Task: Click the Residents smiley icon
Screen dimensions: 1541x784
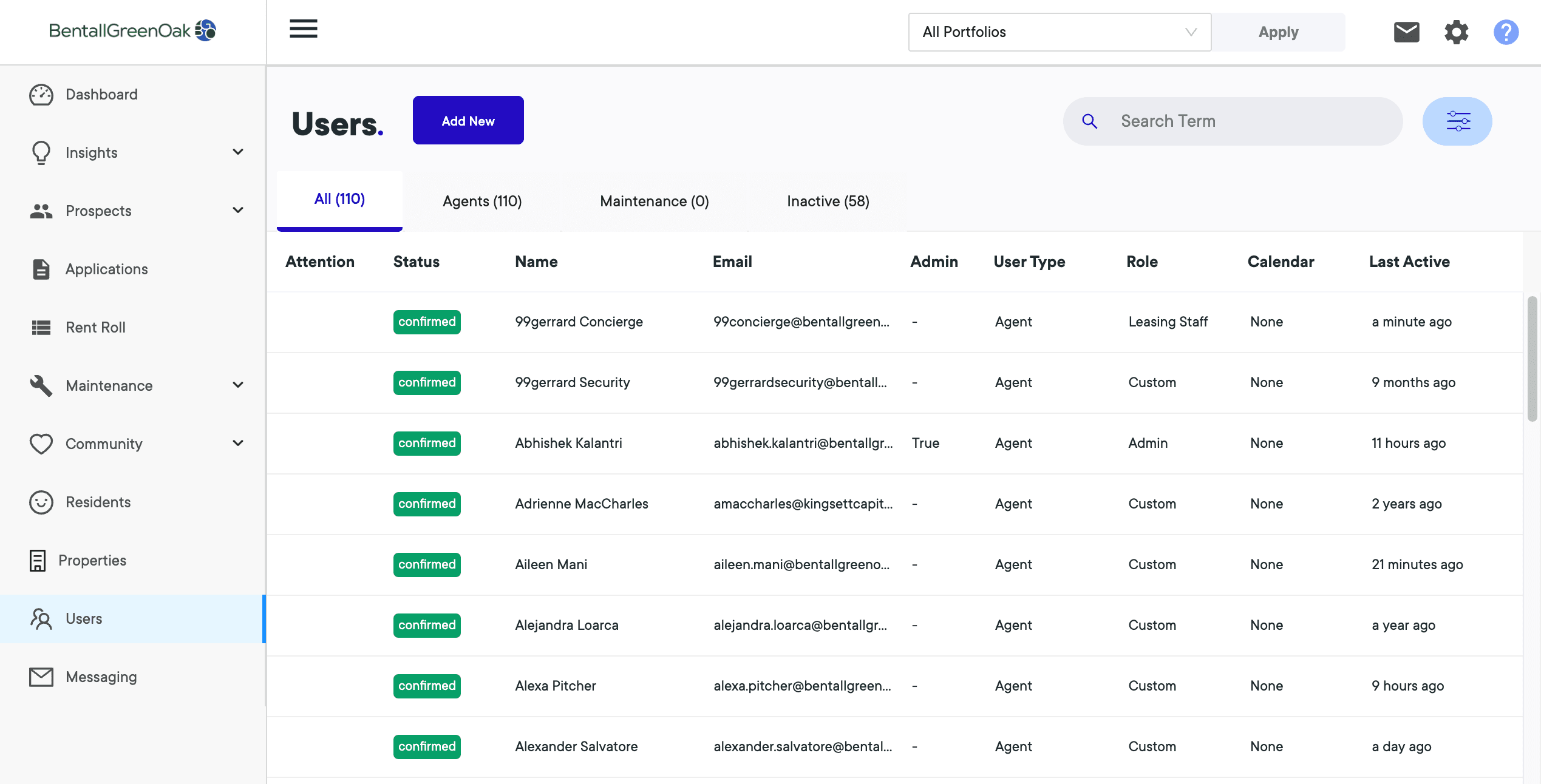Action: (41, 502)
